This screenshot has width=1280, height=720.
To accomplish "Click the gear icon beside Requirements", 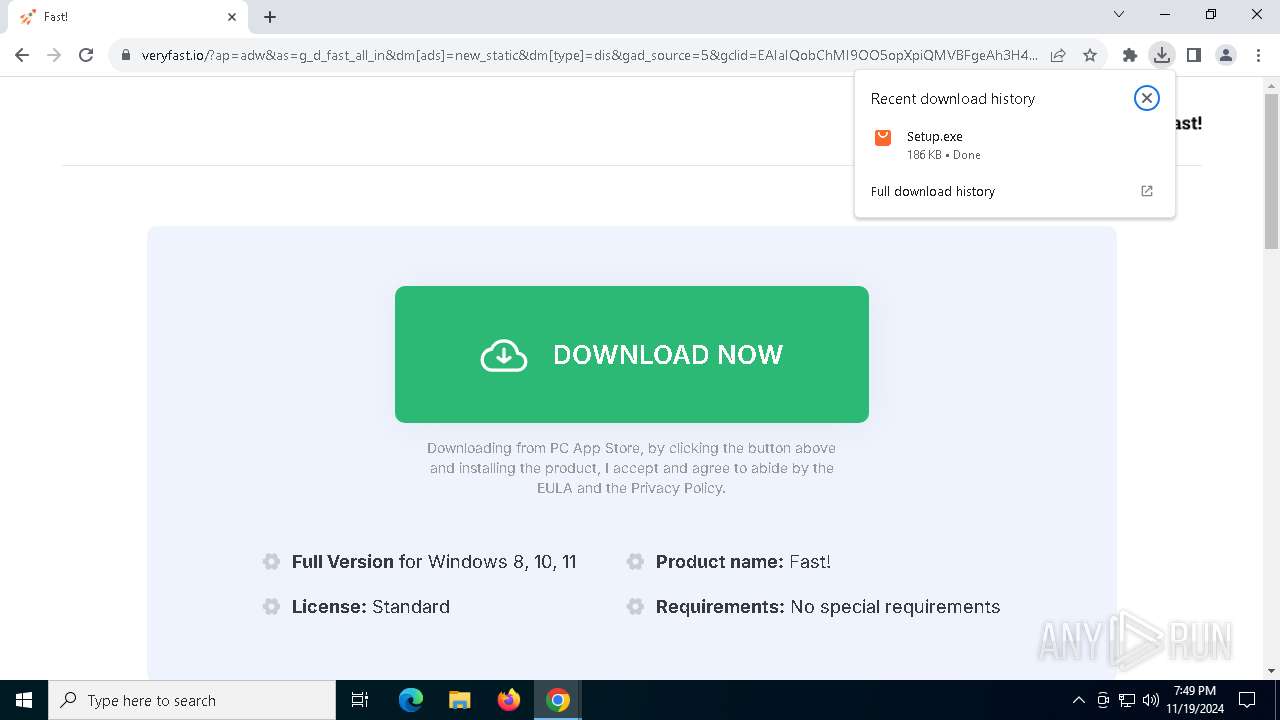I will pyautogui.click(x=635, y=607).
